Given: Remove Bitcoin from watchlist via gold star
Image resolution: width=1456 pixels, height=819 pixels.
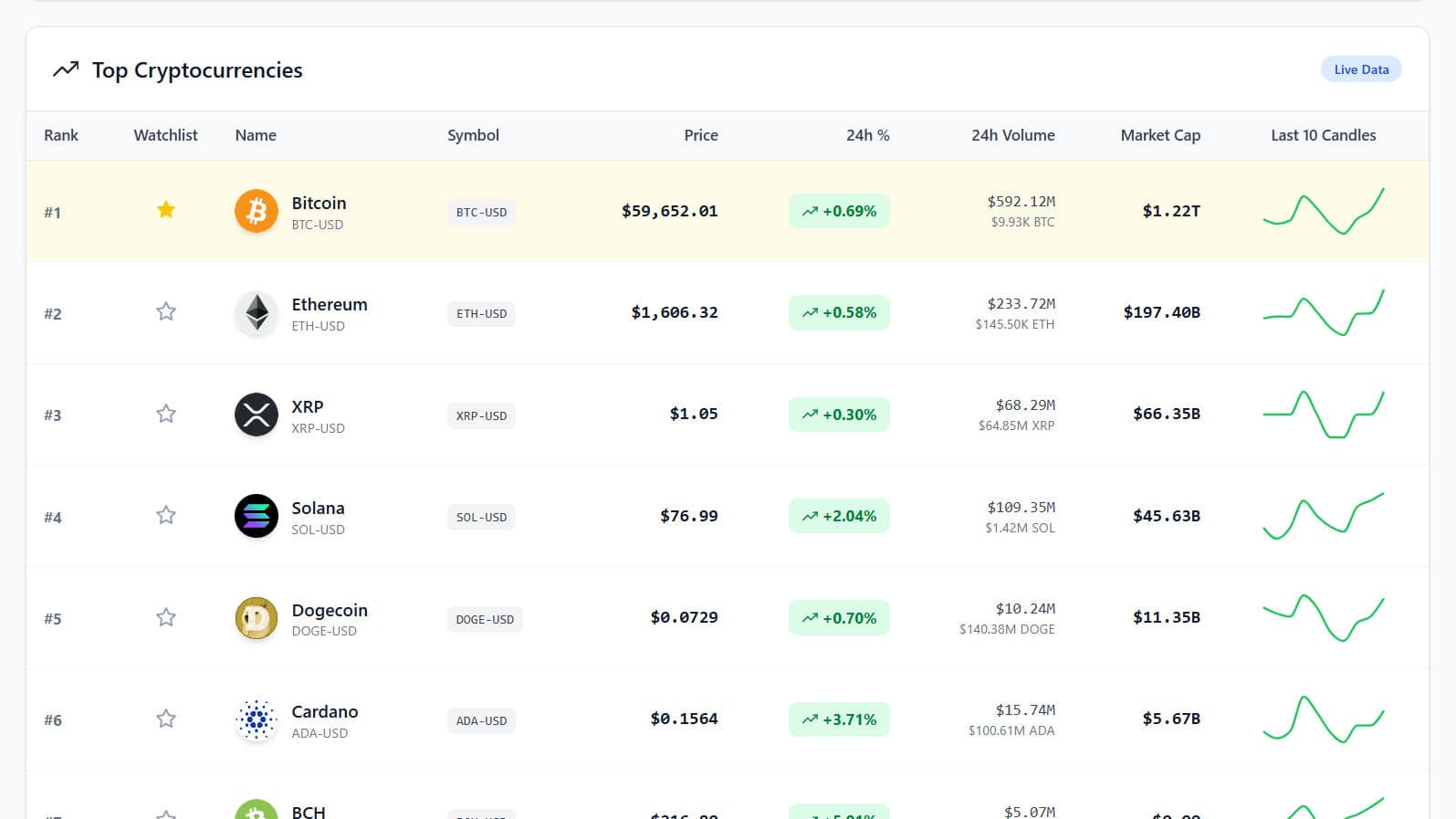Looking at the screenshot, I should (165, 210).
